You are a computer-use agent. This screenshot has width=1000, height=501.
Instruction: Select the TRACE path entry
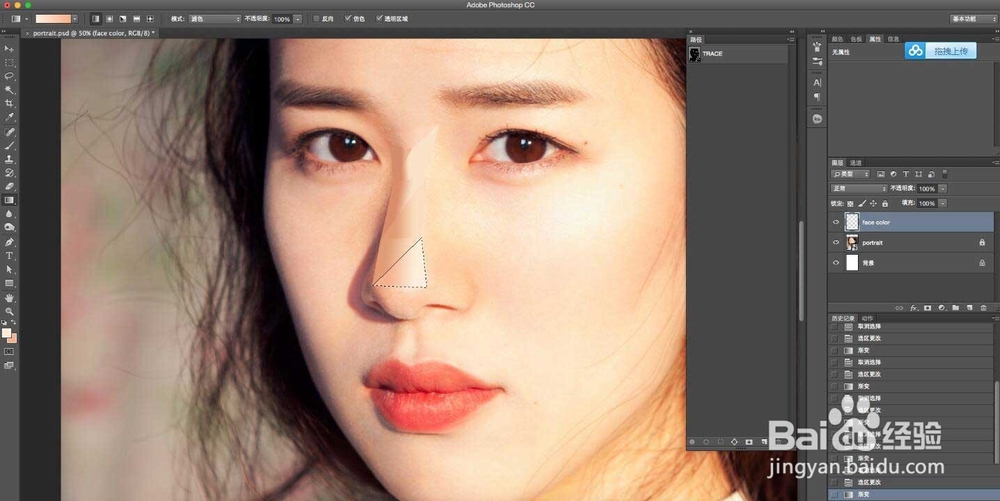click(738, 54)
